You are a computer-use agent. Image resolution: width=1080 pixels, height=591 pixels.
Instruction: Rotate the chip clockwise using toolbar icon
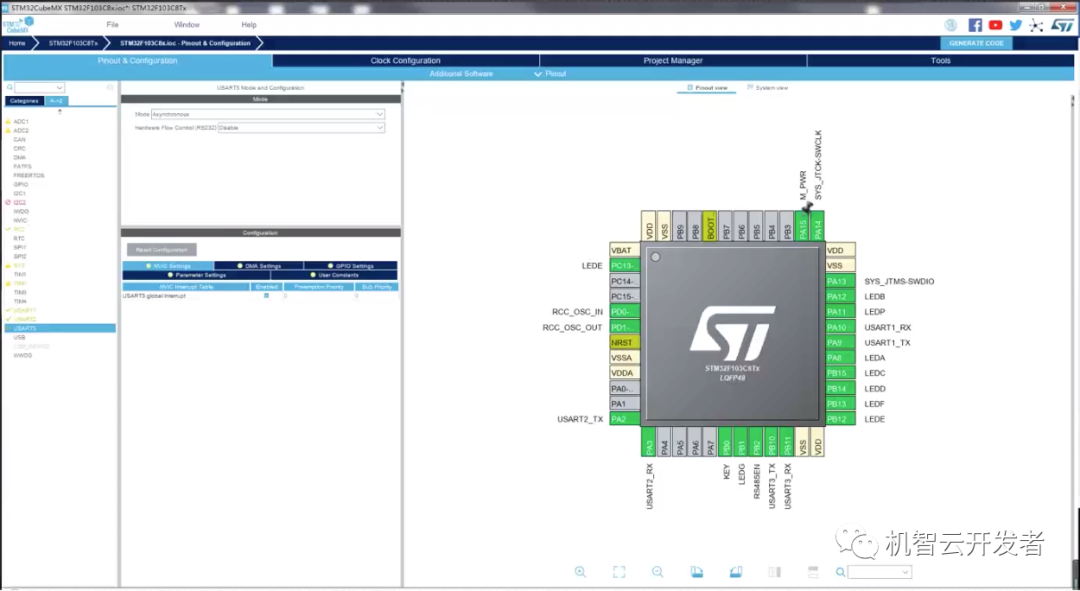697,572
